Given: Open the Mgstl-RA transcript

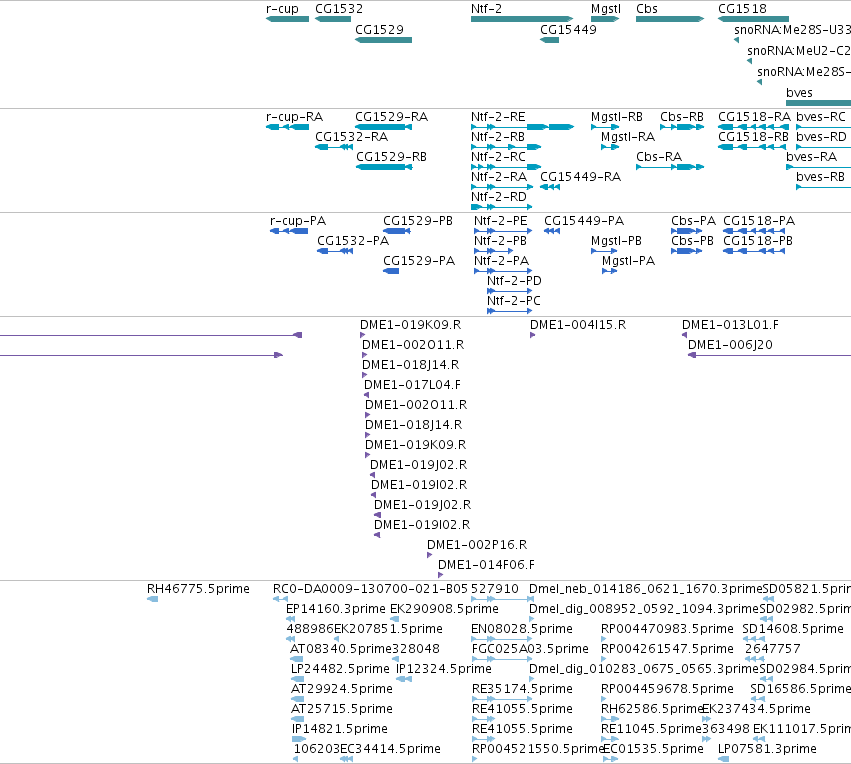Looking at the screenshot, I should click(610, 147).
